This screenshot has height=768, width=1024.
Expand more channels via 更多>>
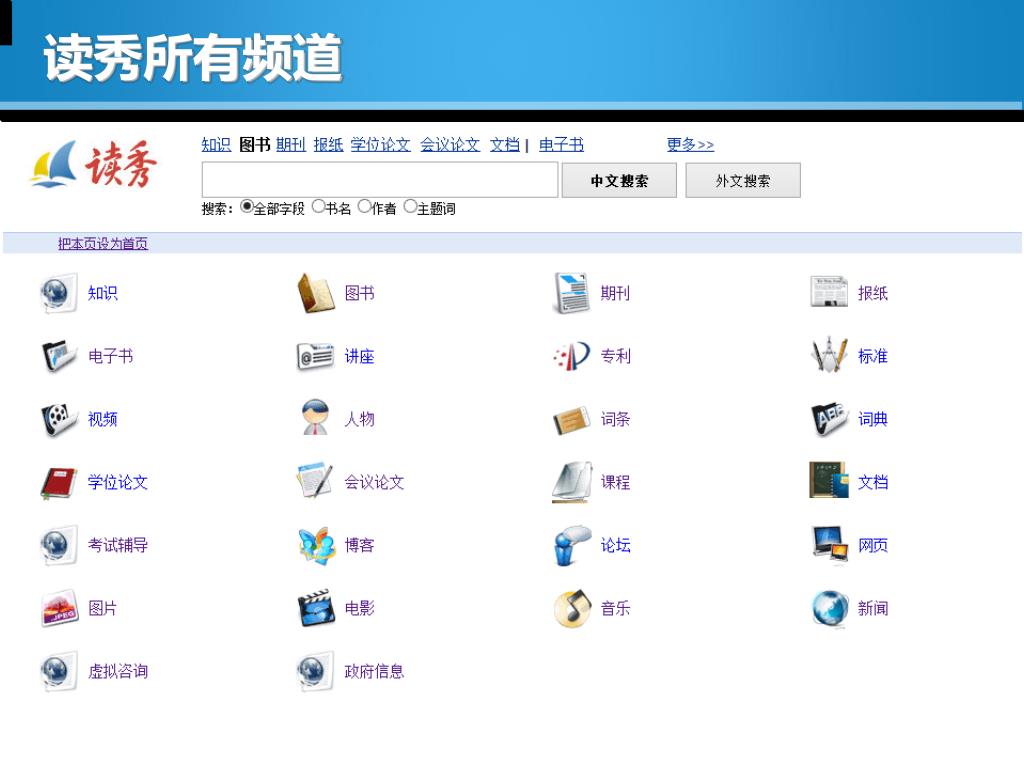[x=690, y=144]
